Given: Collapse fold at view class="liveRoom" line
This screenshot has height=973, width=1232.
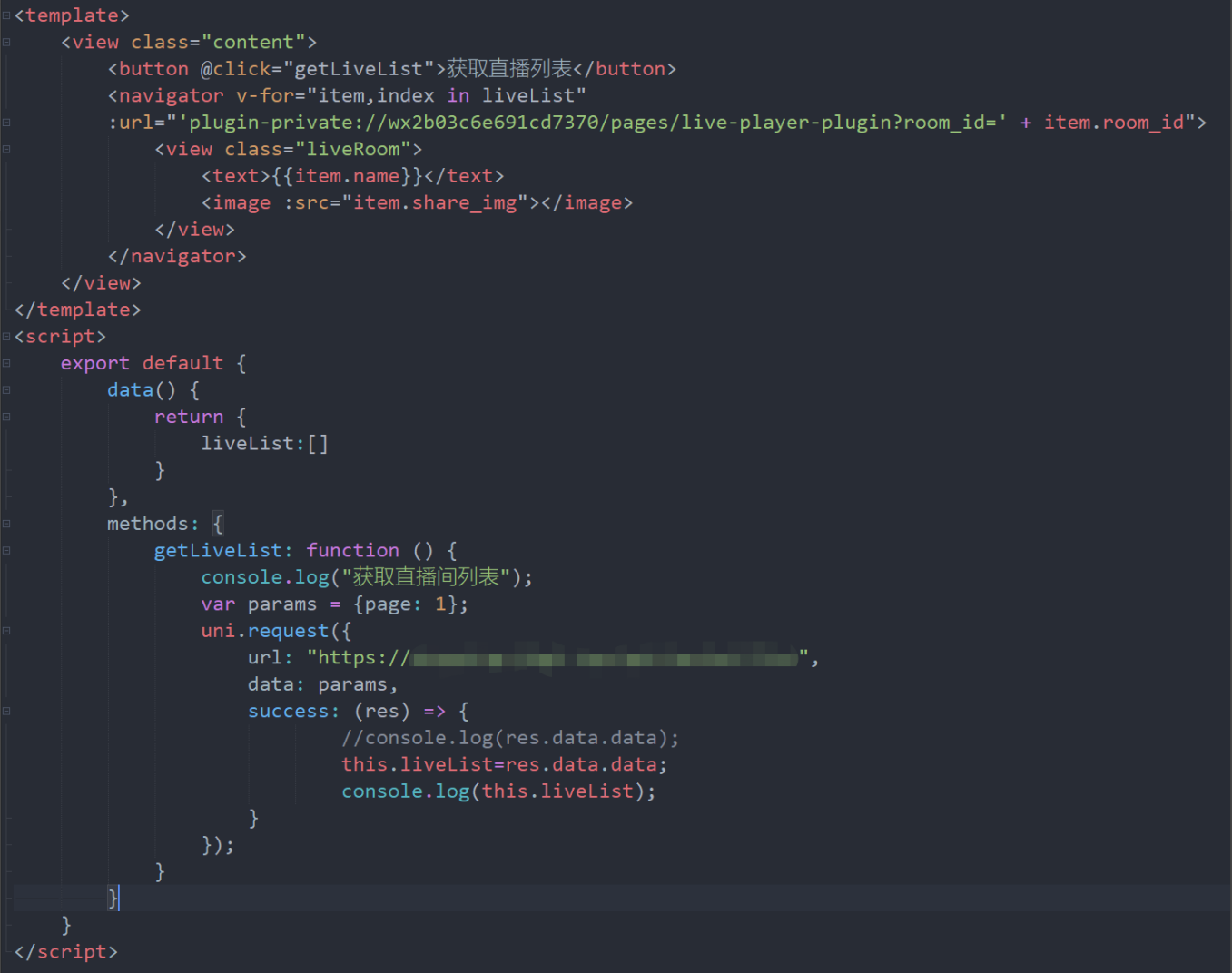Looking at the screenshot, I should pos(6,149).
